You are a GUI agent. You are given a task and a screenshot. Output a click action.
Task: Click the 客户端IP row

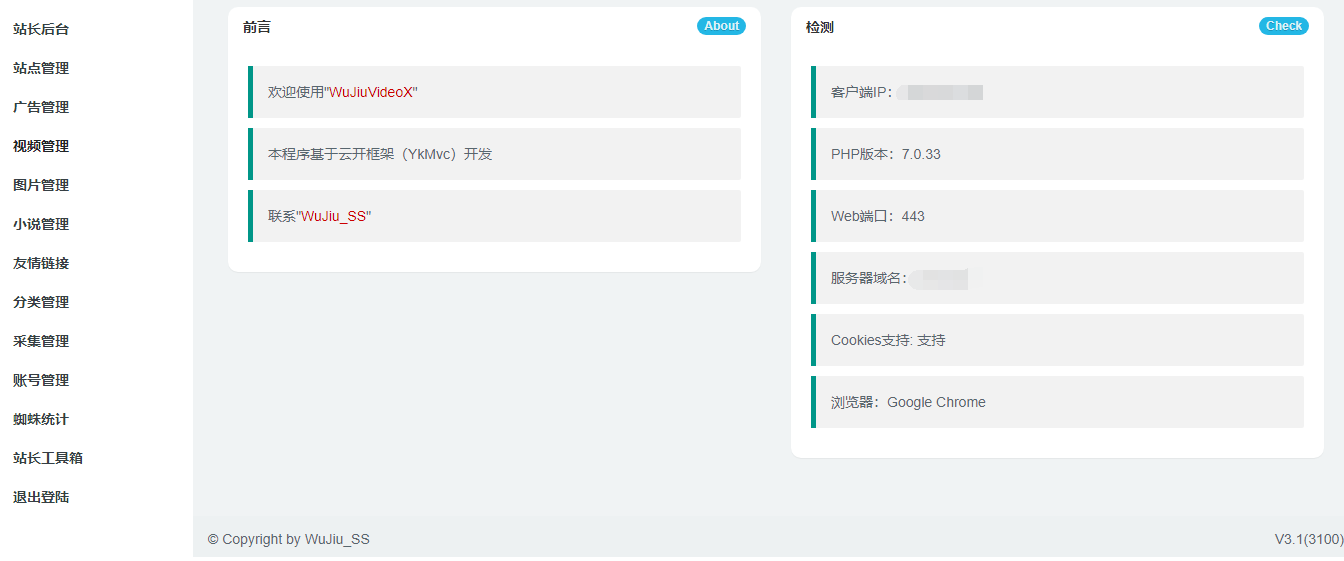pyautogui.click(x=1057, y=92)
